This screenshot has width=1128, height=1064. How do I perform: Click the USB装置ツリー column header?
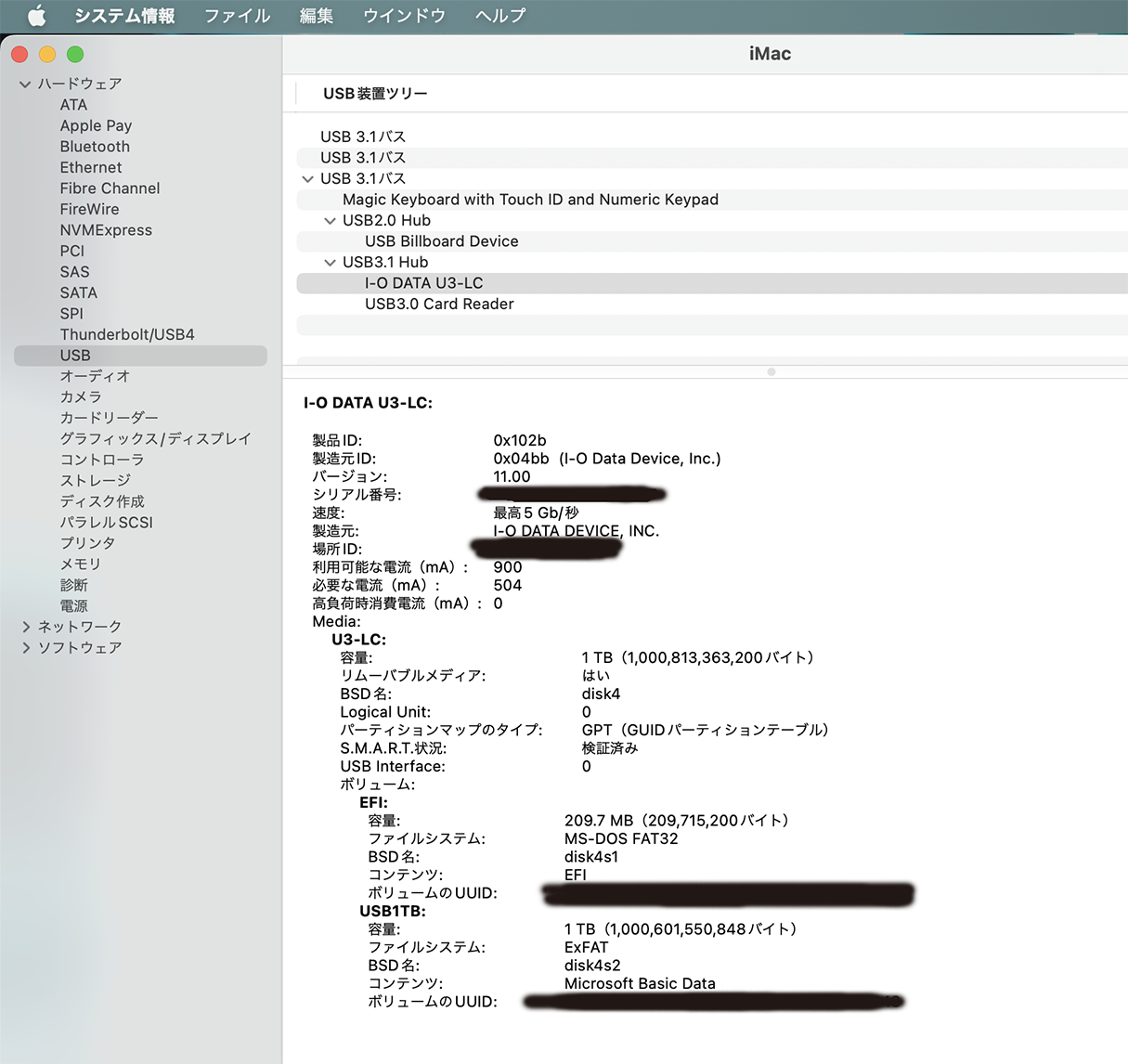(375, 94)
